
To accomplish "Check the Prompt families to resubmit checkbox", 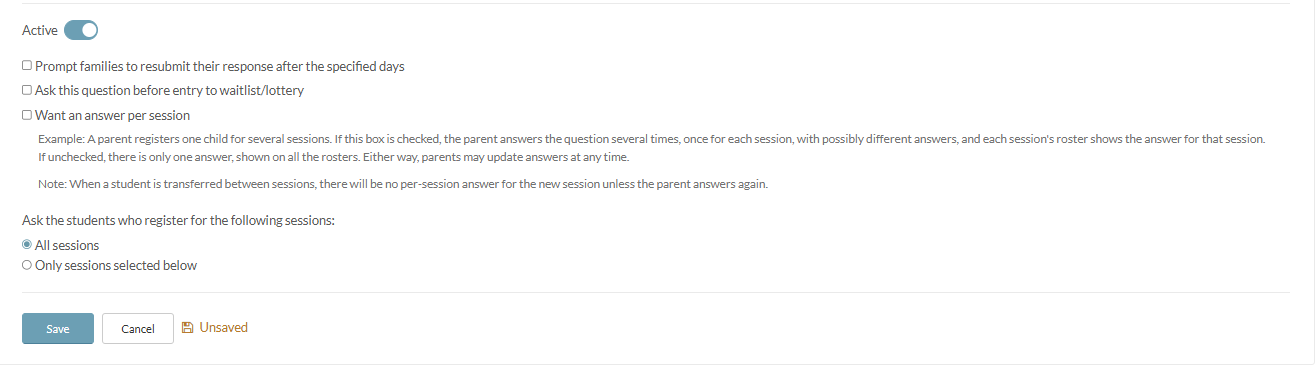I will (27, 66).
